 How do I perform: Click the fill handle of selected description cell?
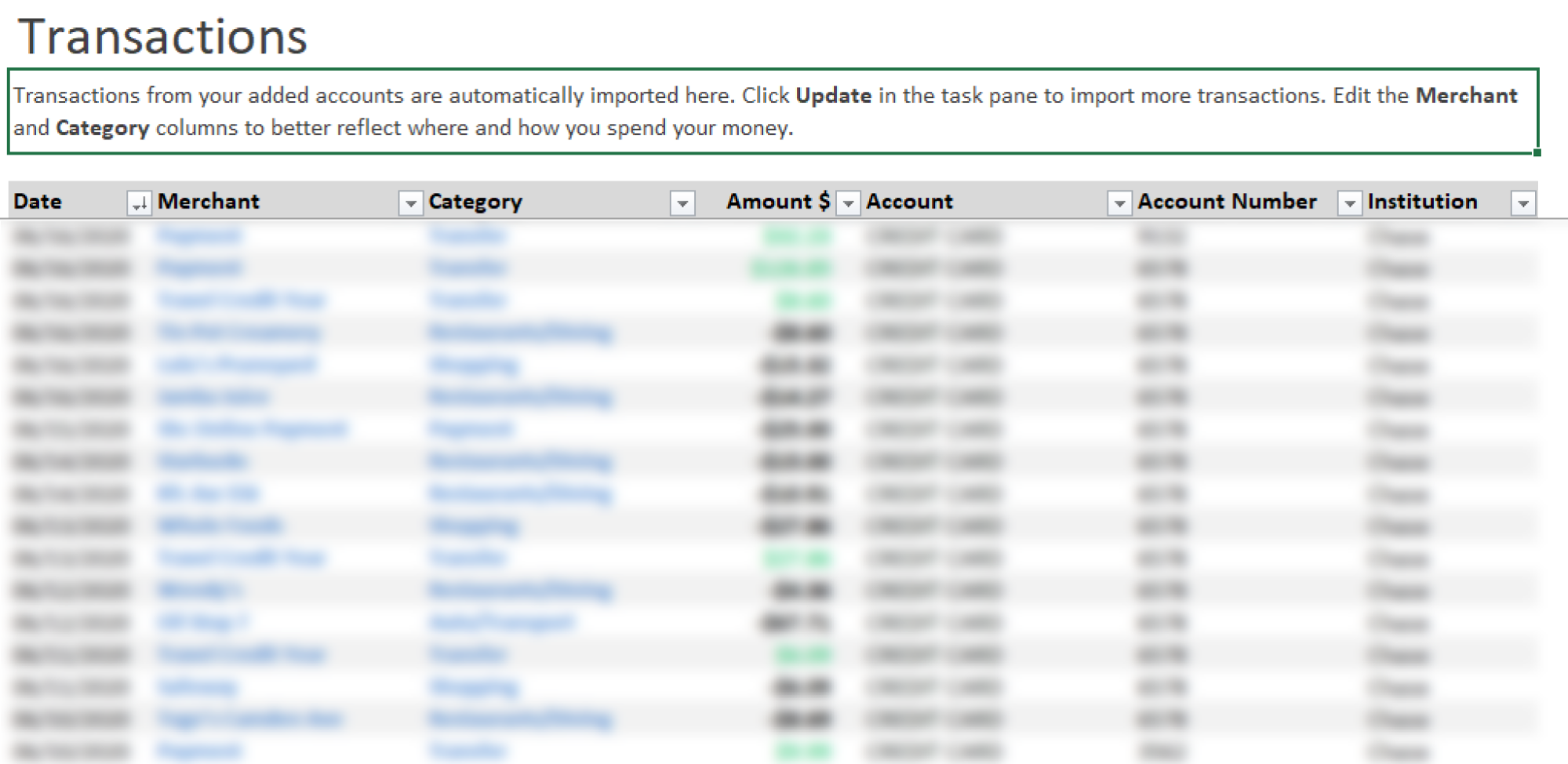click(1537, 152)
